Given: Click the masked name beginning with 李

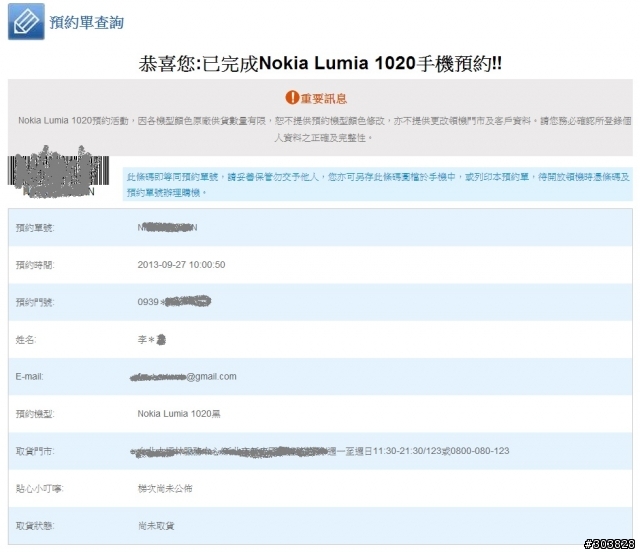Looking at the screenshot, I should [x=152, y=339].
